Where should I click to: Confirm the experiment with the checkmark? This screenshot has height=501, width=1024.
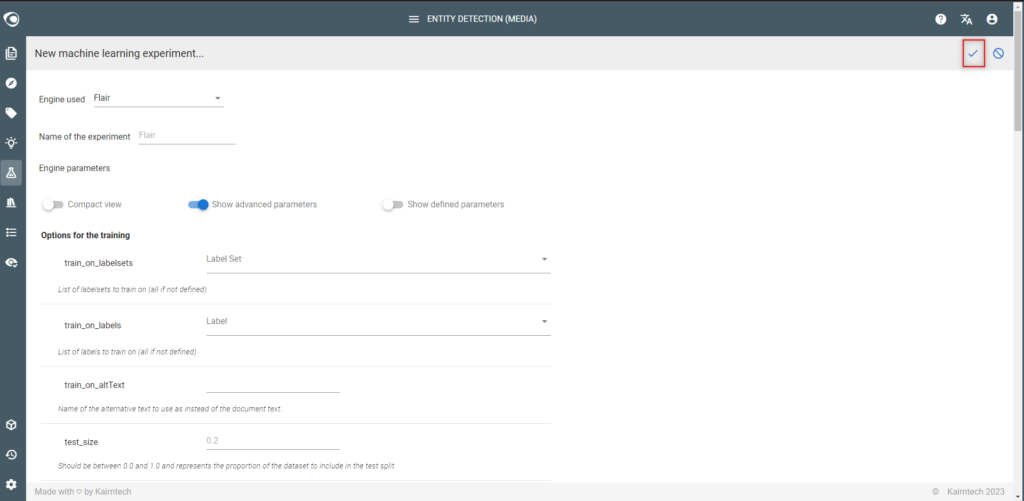pos(973,54)
